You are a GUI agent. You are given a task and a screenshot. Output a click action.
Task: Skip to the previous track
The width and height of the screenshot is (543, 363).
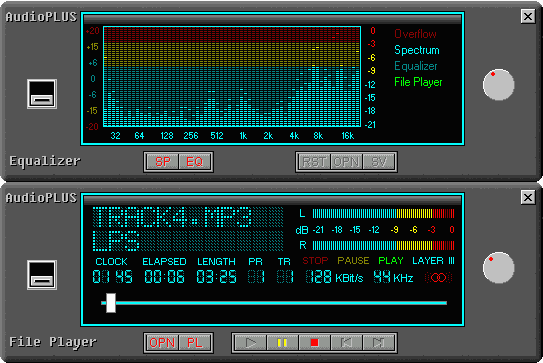[x=346, y=343]
